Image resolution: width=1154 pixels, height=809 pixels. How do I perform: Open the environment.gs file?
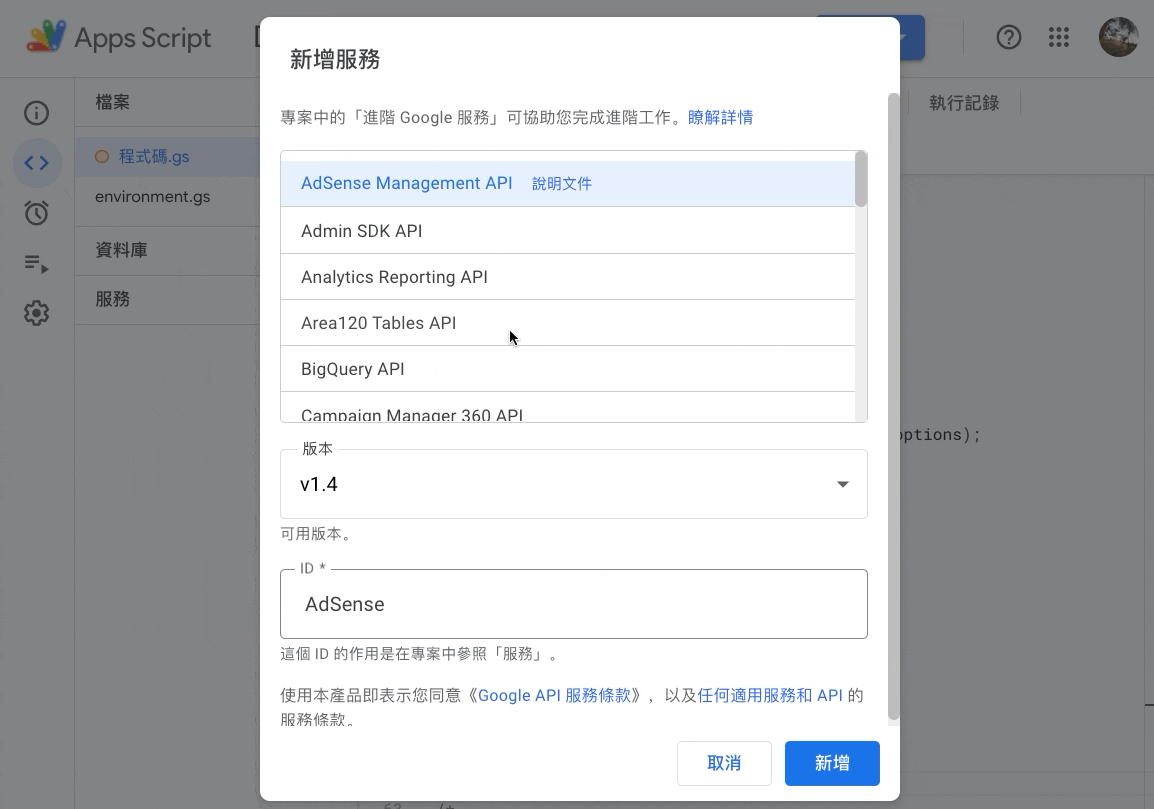click(152, 197)
